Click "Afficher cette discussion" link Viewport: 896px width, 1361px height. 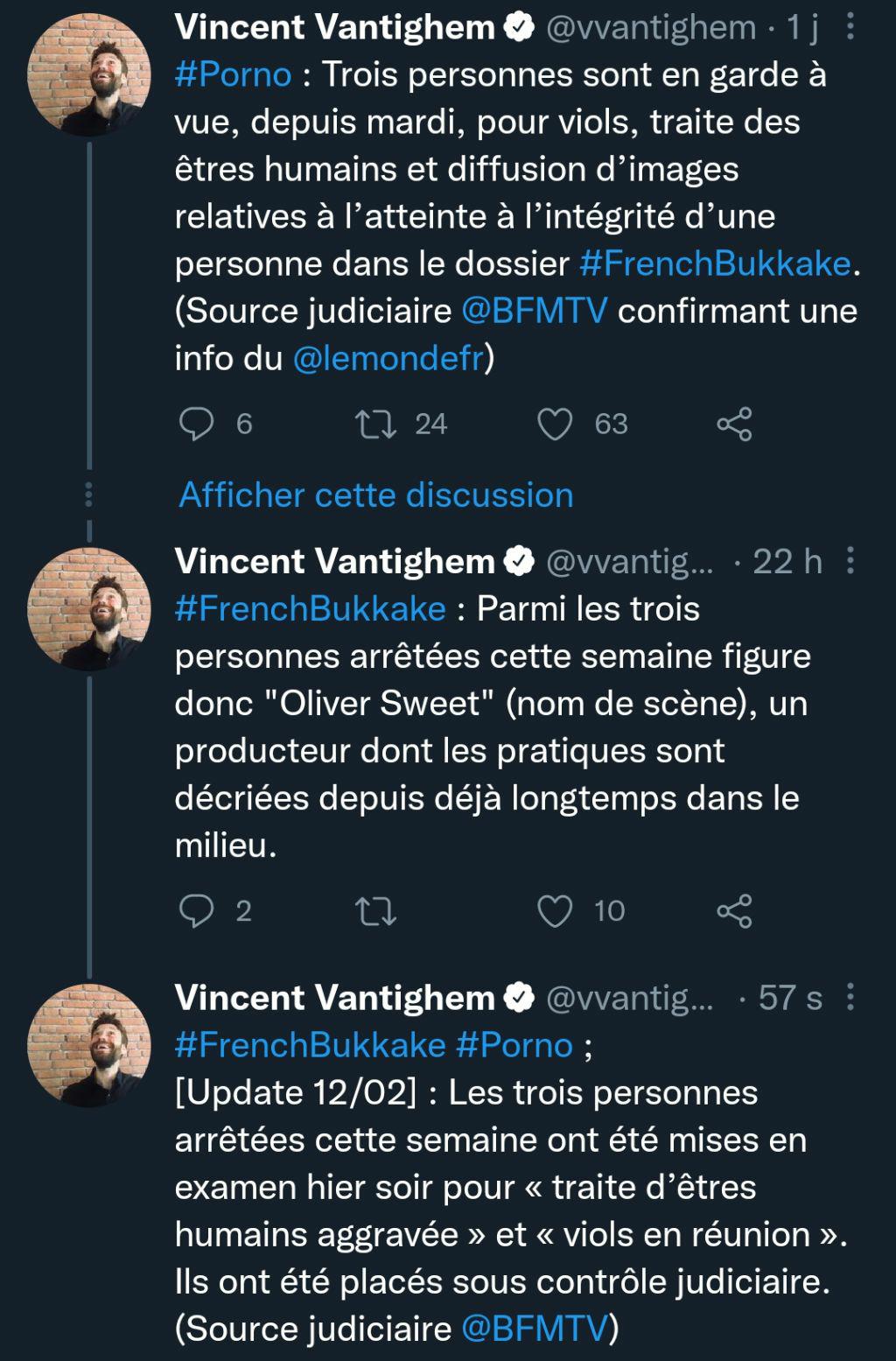(376, 495)
